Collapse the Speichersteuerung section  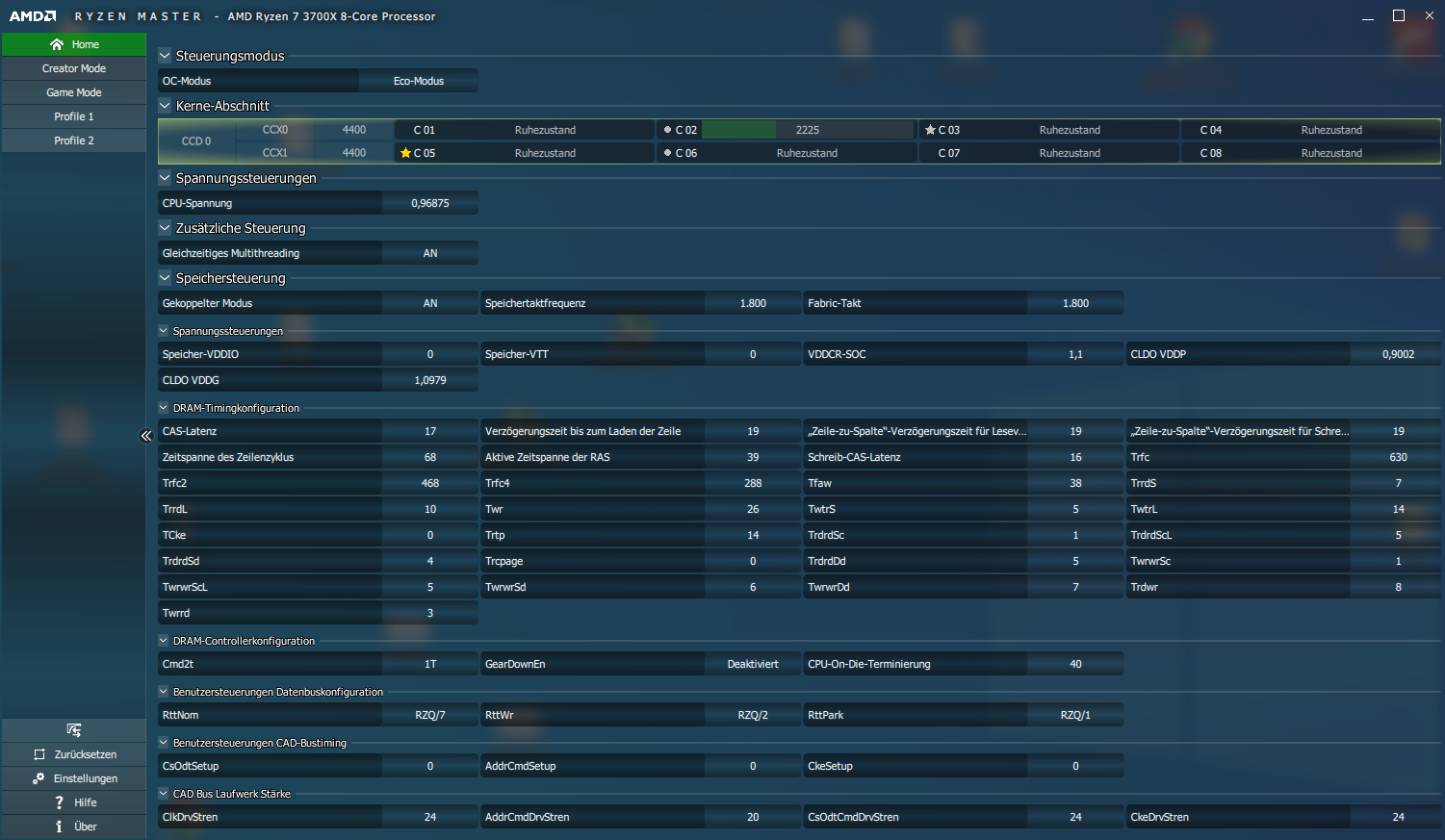165,278
